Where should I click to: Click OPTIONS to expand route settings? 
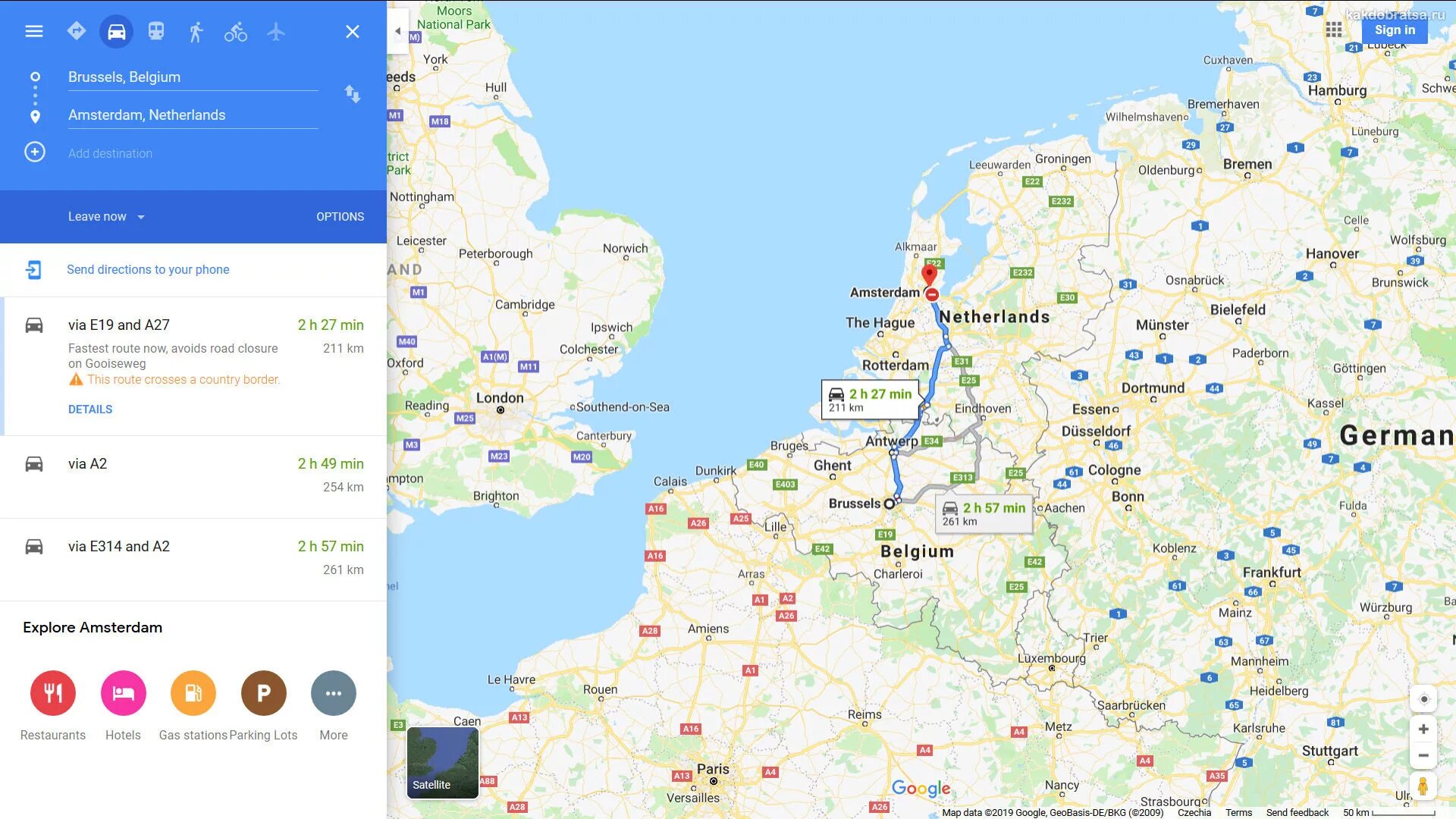339,216
